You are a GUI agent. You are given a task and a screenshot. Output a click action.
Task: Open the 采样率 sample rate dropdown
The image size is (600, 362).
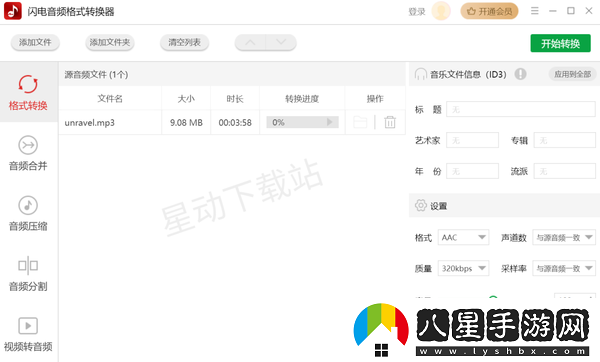564,268
